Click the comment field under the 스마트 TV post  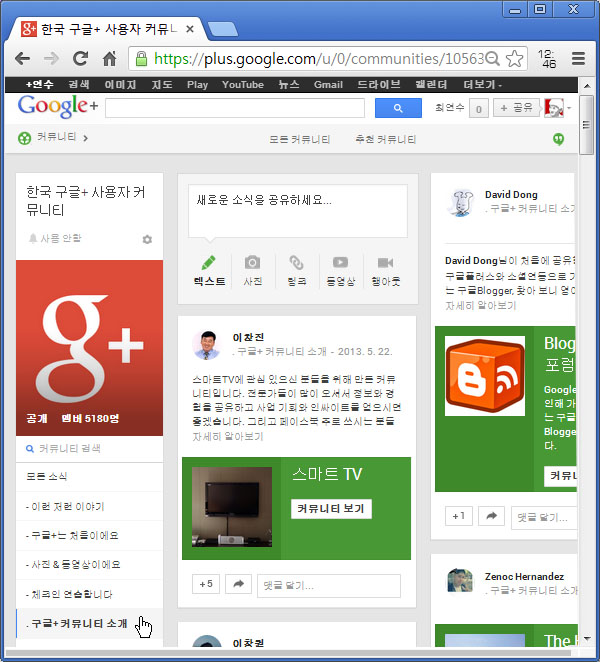tap(329, 586)
